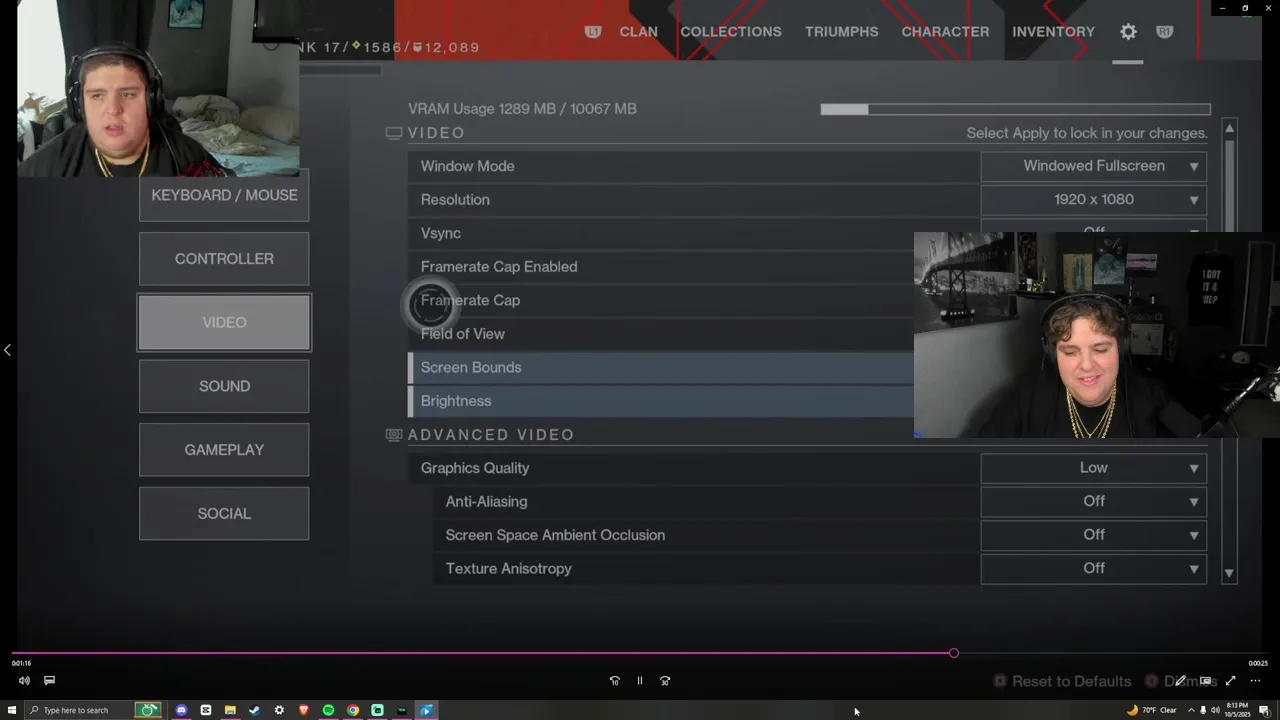Open the Windows Start menu

point(12,710)
